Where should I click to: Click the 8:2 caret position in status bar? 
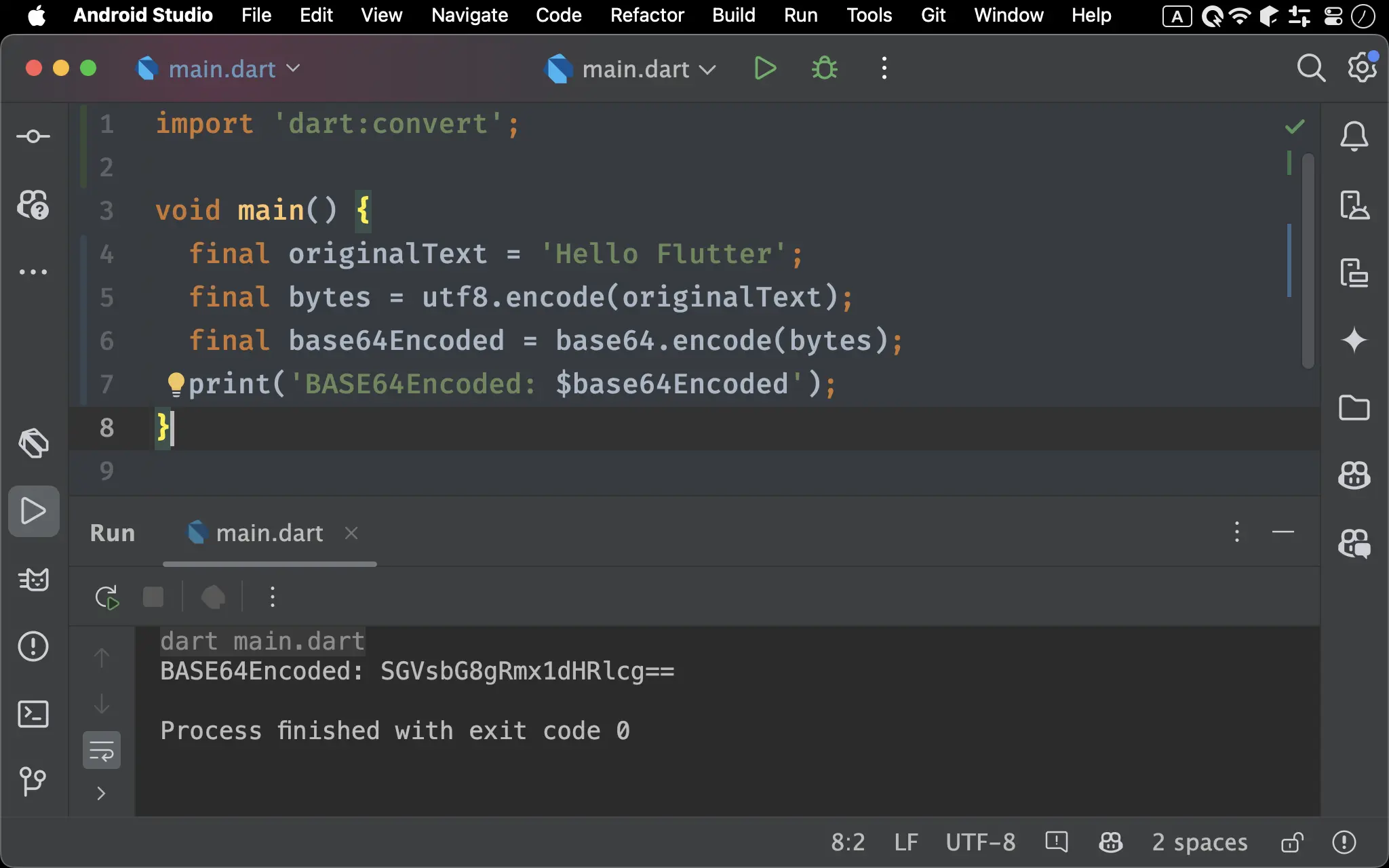(848, 842)
